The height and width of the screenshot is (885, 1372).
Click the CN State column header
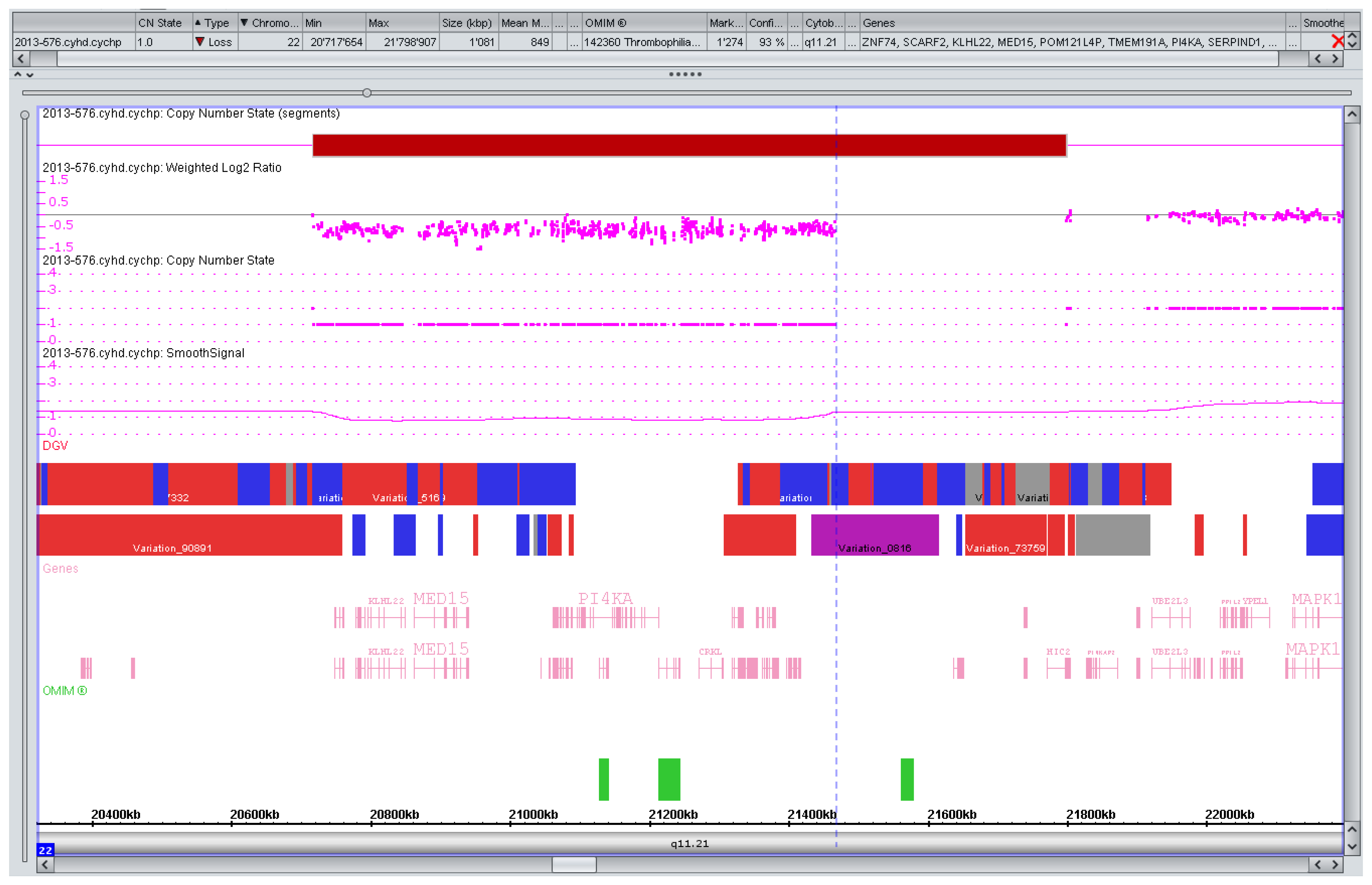pos(160,23)
